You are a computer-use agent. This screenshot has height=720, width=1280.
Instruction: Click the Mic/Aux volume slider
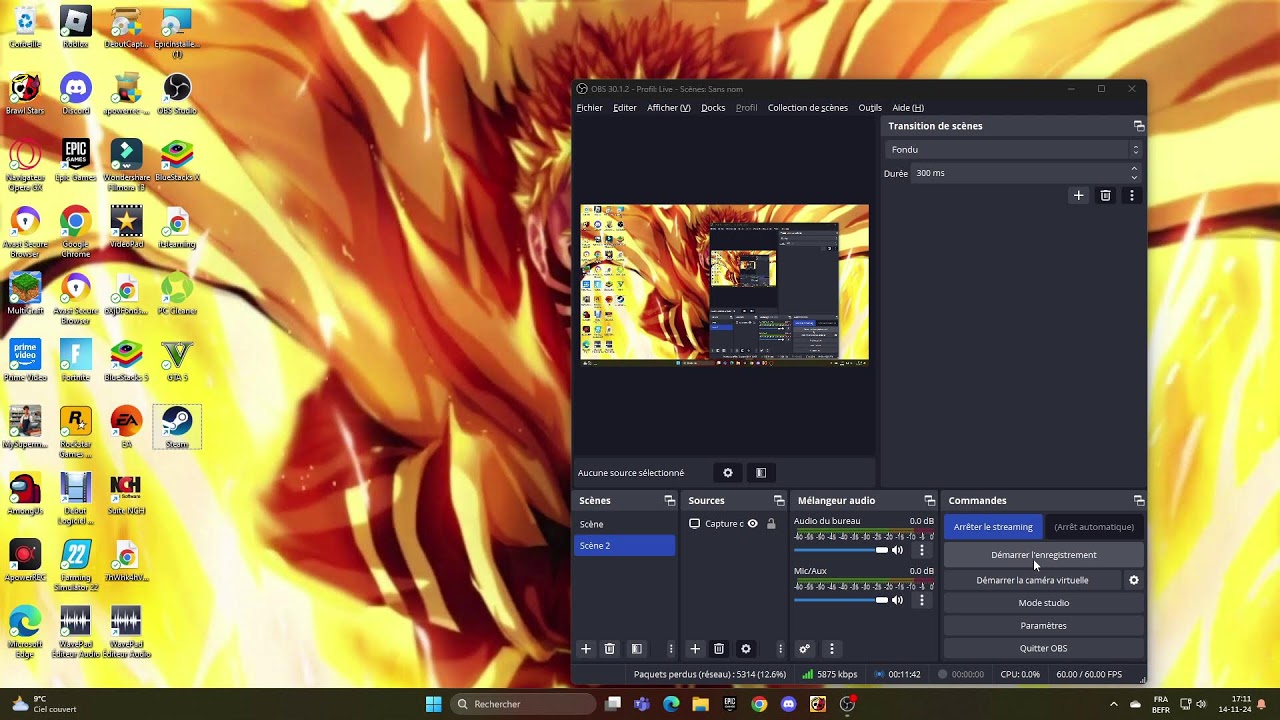pos(841,600)
